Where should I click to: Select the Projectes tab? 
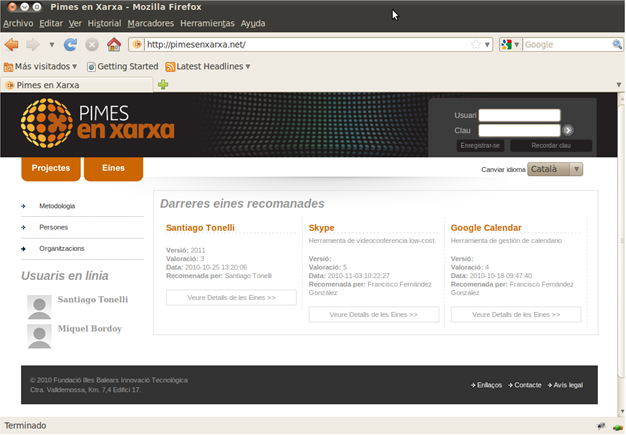[x=51, y=168]
